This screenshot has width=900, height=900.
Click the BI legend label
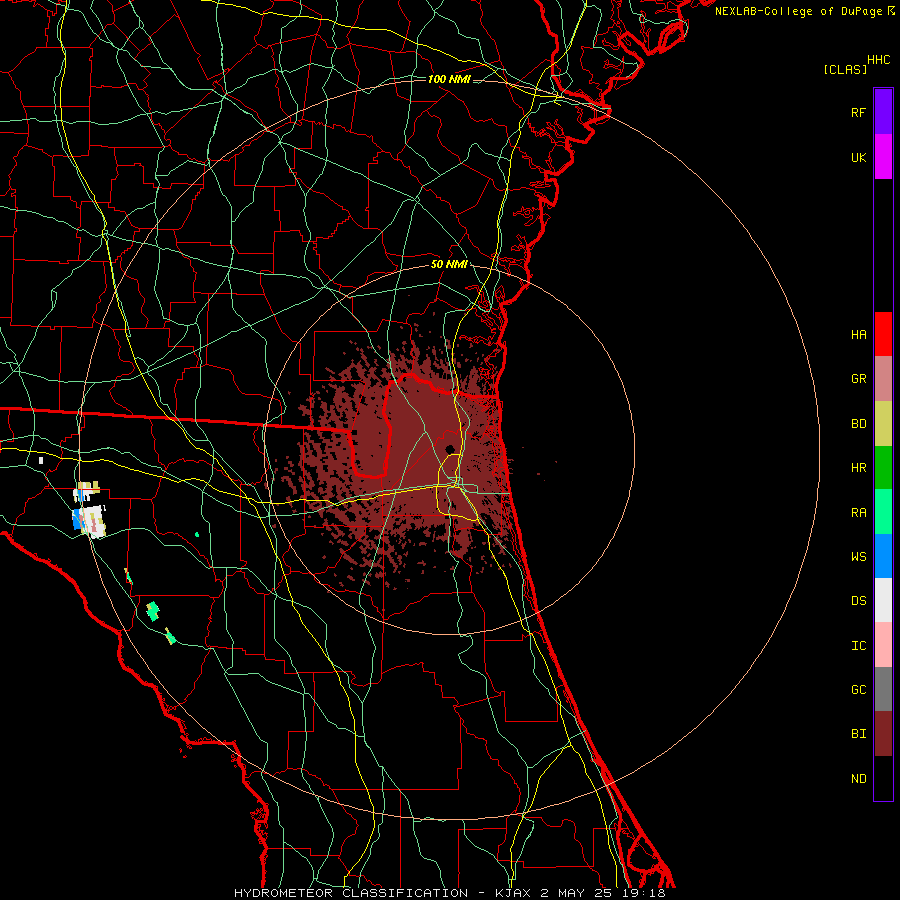pyautogui.click(x=858, y=734)
